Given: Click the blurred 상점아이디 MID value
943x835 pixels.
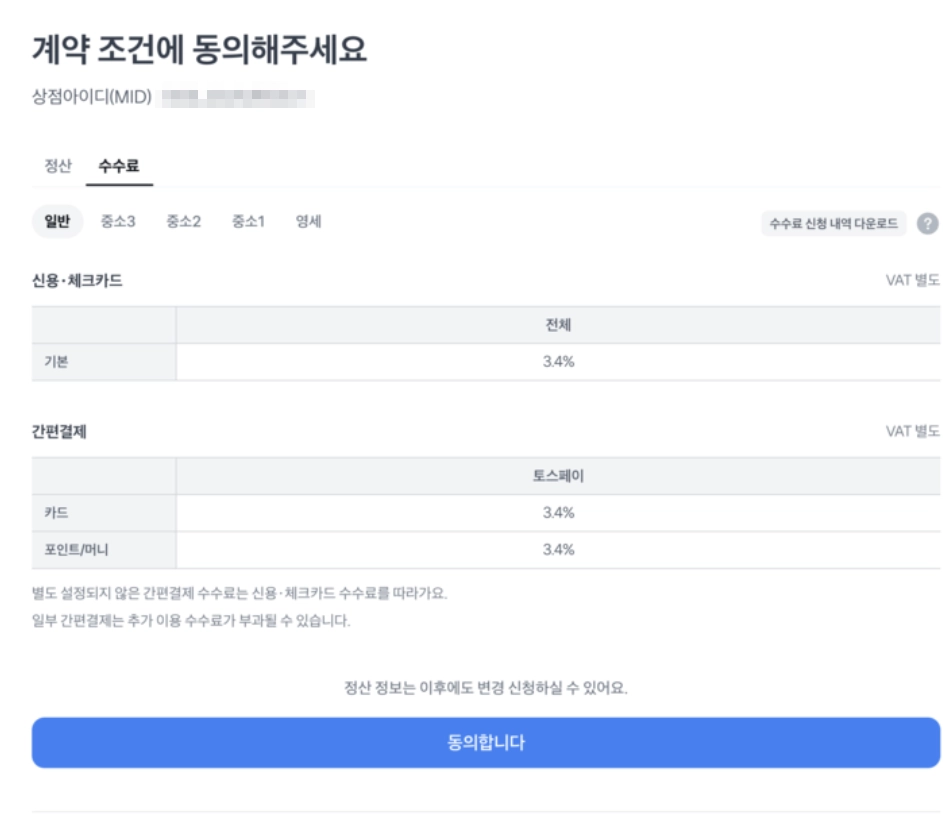Looking at the screenshot, I should coord(238,98).
